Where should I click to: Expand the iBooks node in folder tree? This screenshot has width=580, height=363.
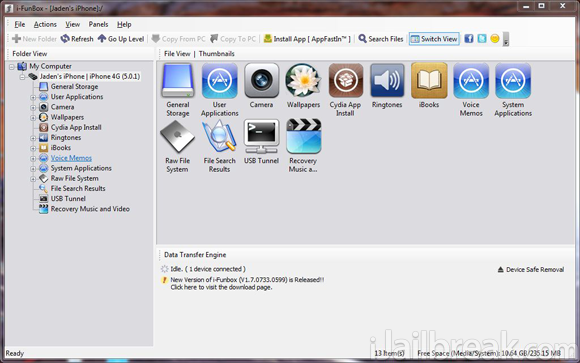[x=33, y=148]
